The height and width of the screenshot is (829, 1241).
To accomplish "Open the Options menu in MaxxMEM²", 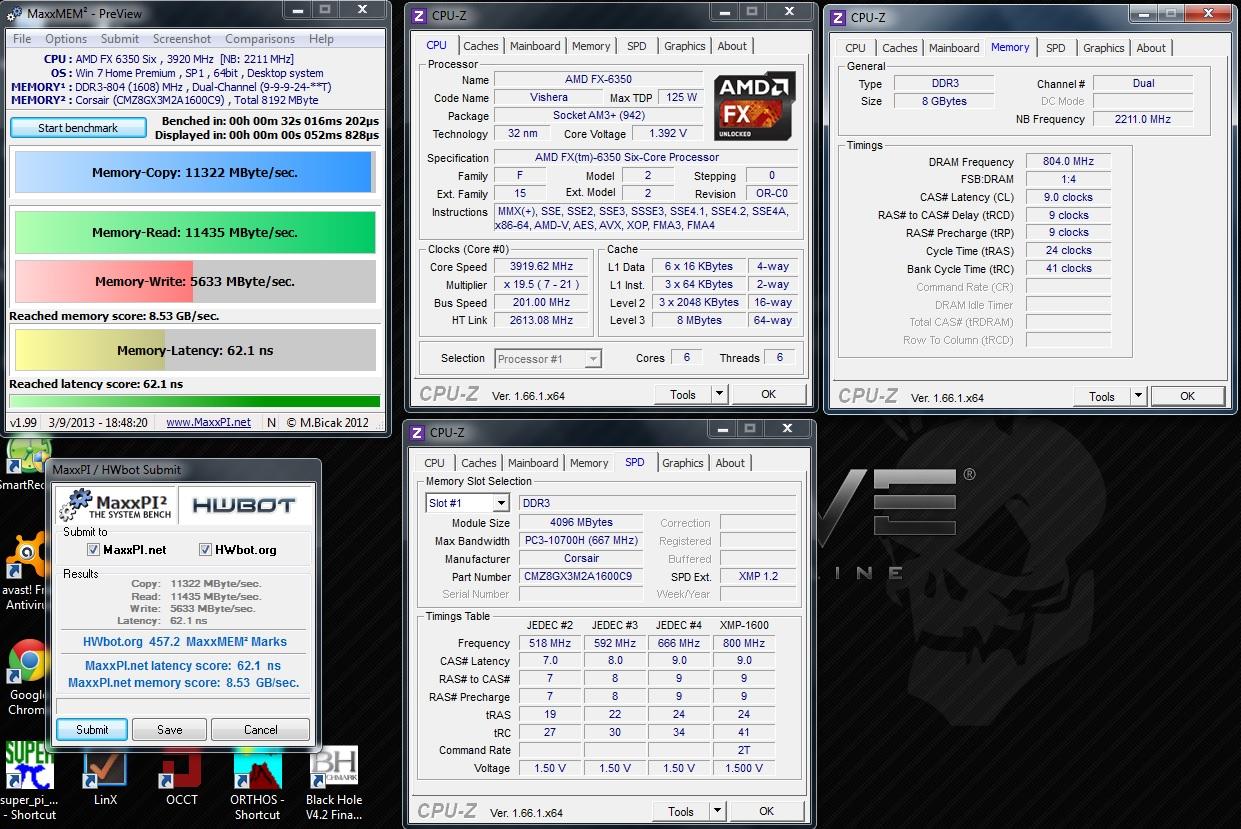I will click(66, 39).
